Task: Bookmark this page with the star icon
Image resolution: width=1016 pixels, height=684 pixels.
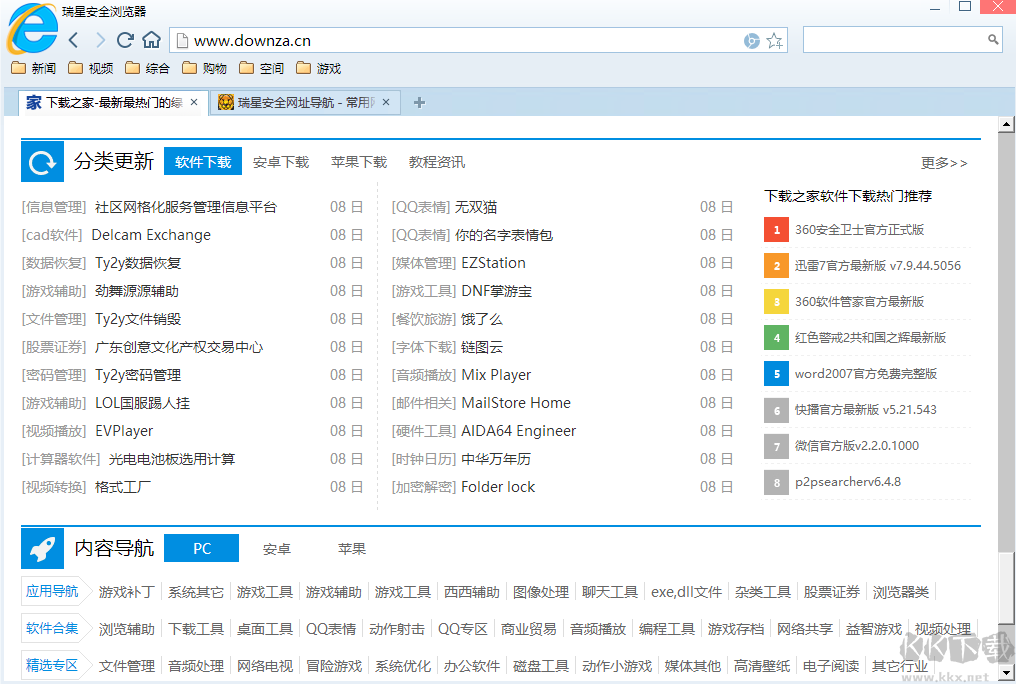Action: tap(774, 40)
